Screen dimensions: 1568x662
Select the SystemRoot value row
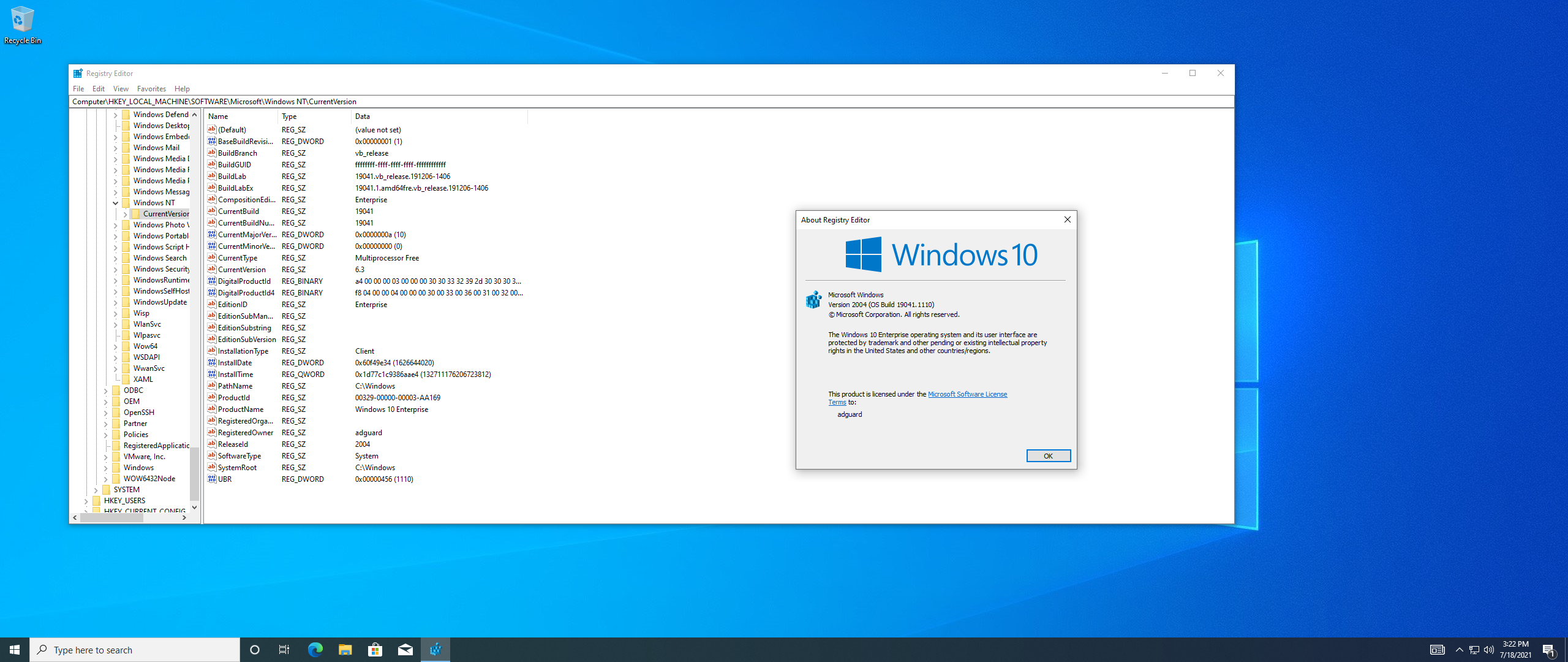click(366, 468)
